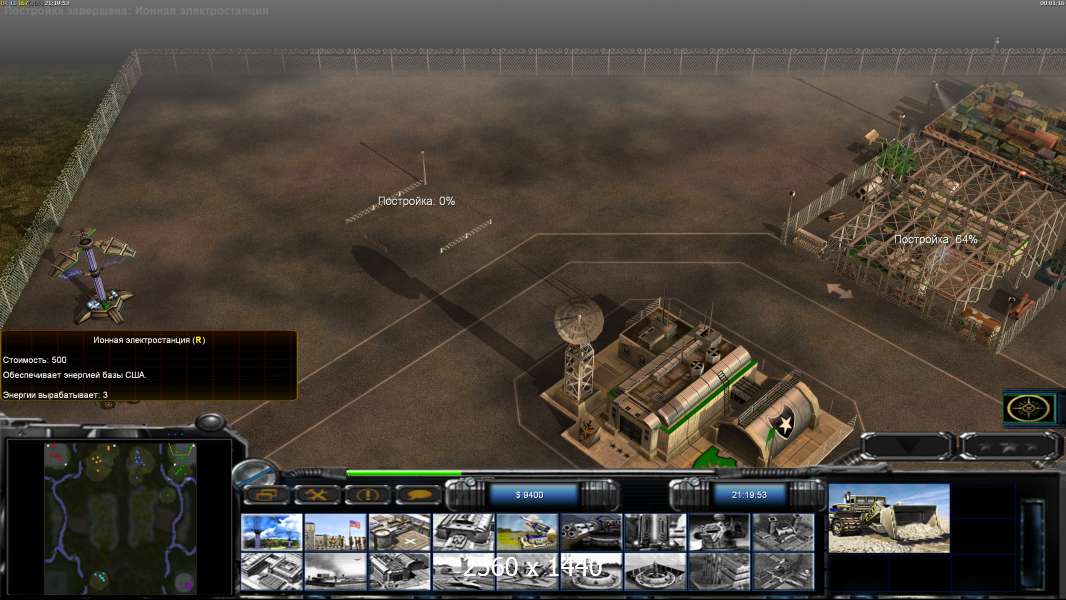The height and width of the screenshot is (600, 1066).
Task: Select the greyed circular platform with spire icon
Action: pos(655,571)
